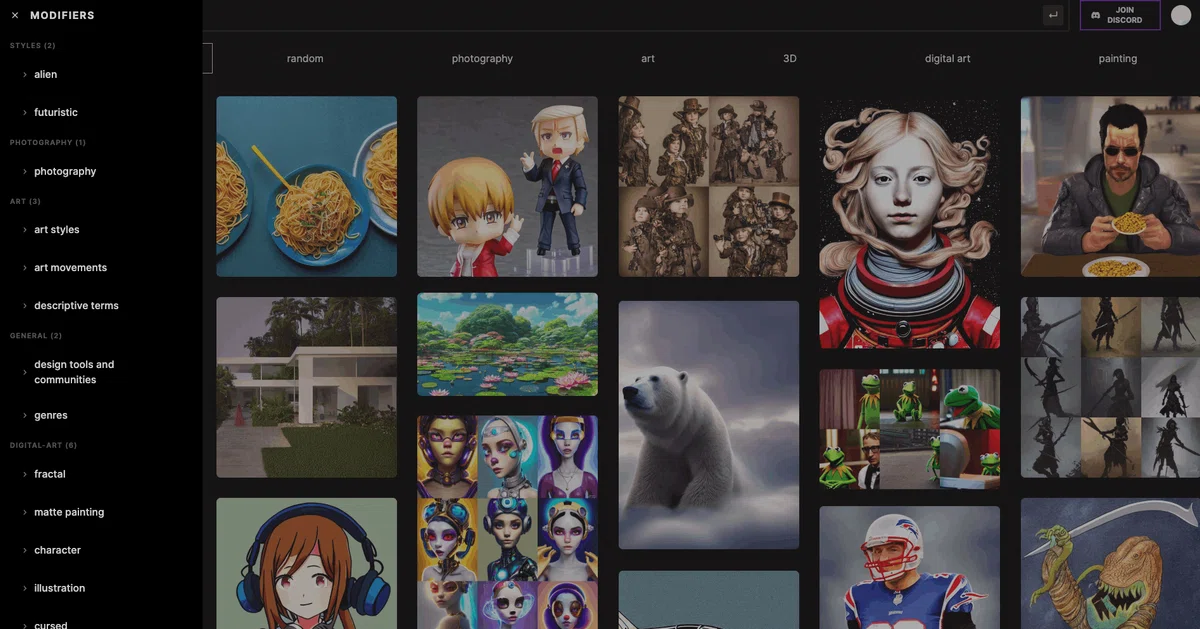Open the Kermit the frog collage
The image size is (1200, 629).
910,429
